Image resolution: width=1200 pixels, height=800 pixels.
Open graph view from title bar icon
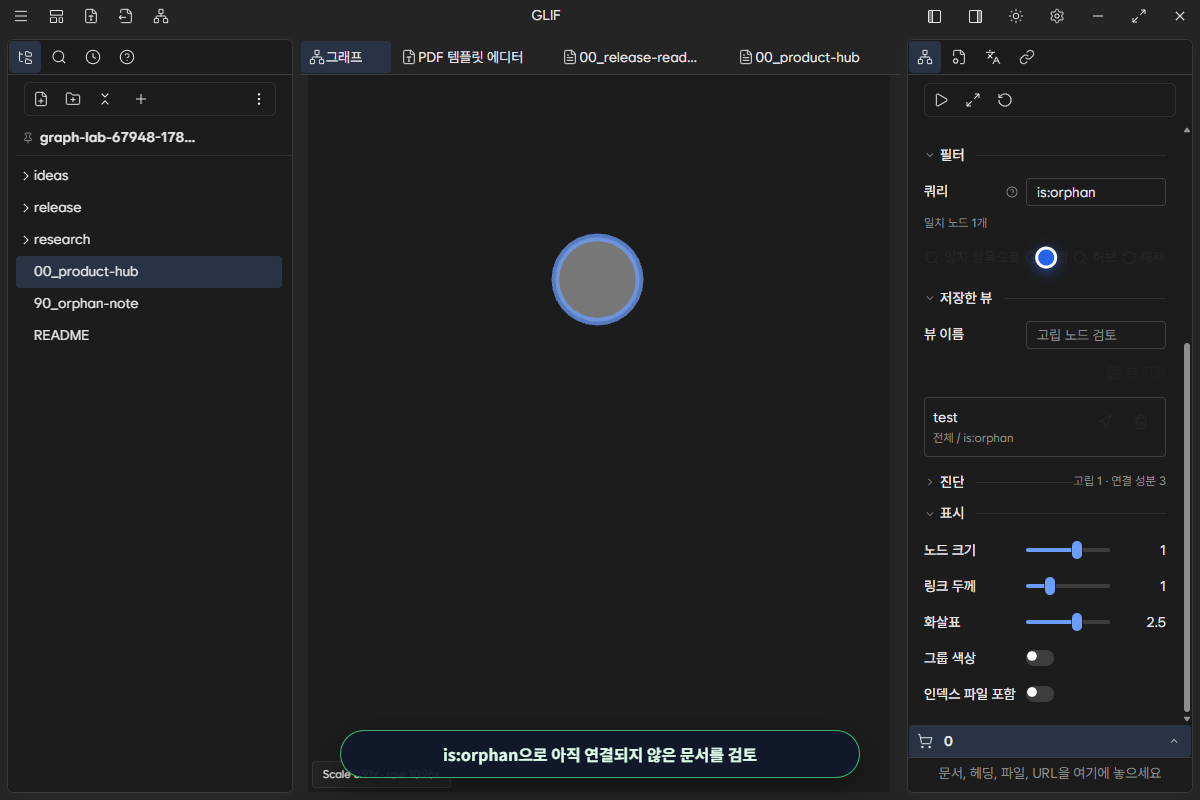pyautogui.click(x=161, y=16)
